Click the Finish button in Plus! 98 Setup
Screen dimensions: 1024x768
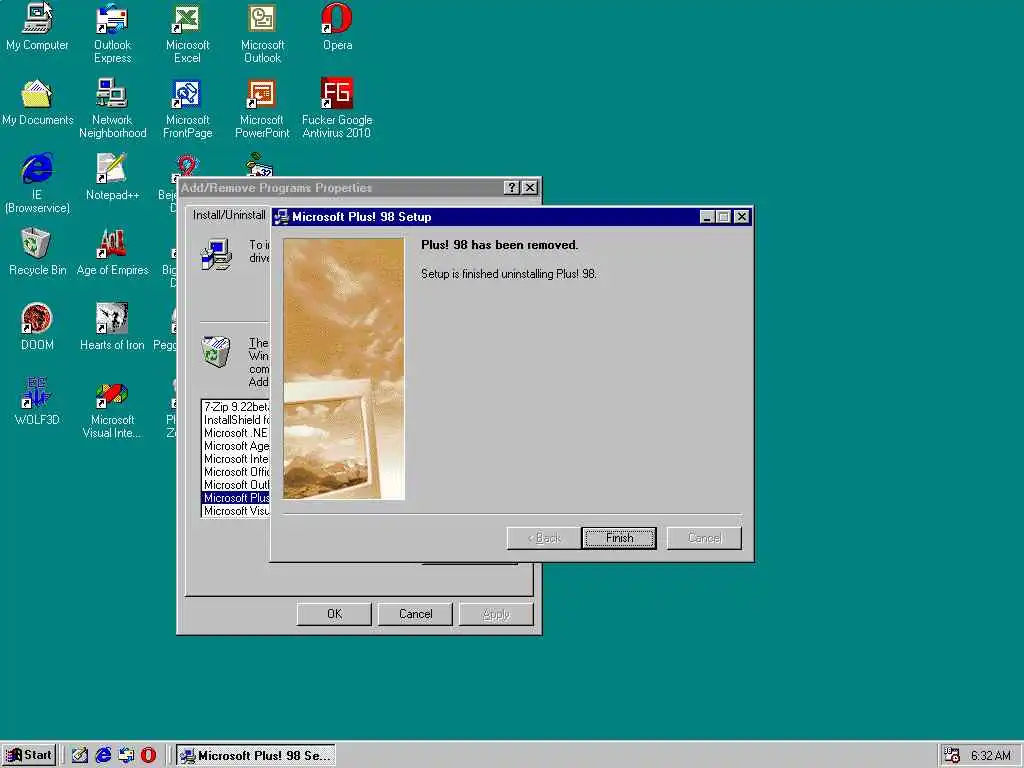[619, 538]
